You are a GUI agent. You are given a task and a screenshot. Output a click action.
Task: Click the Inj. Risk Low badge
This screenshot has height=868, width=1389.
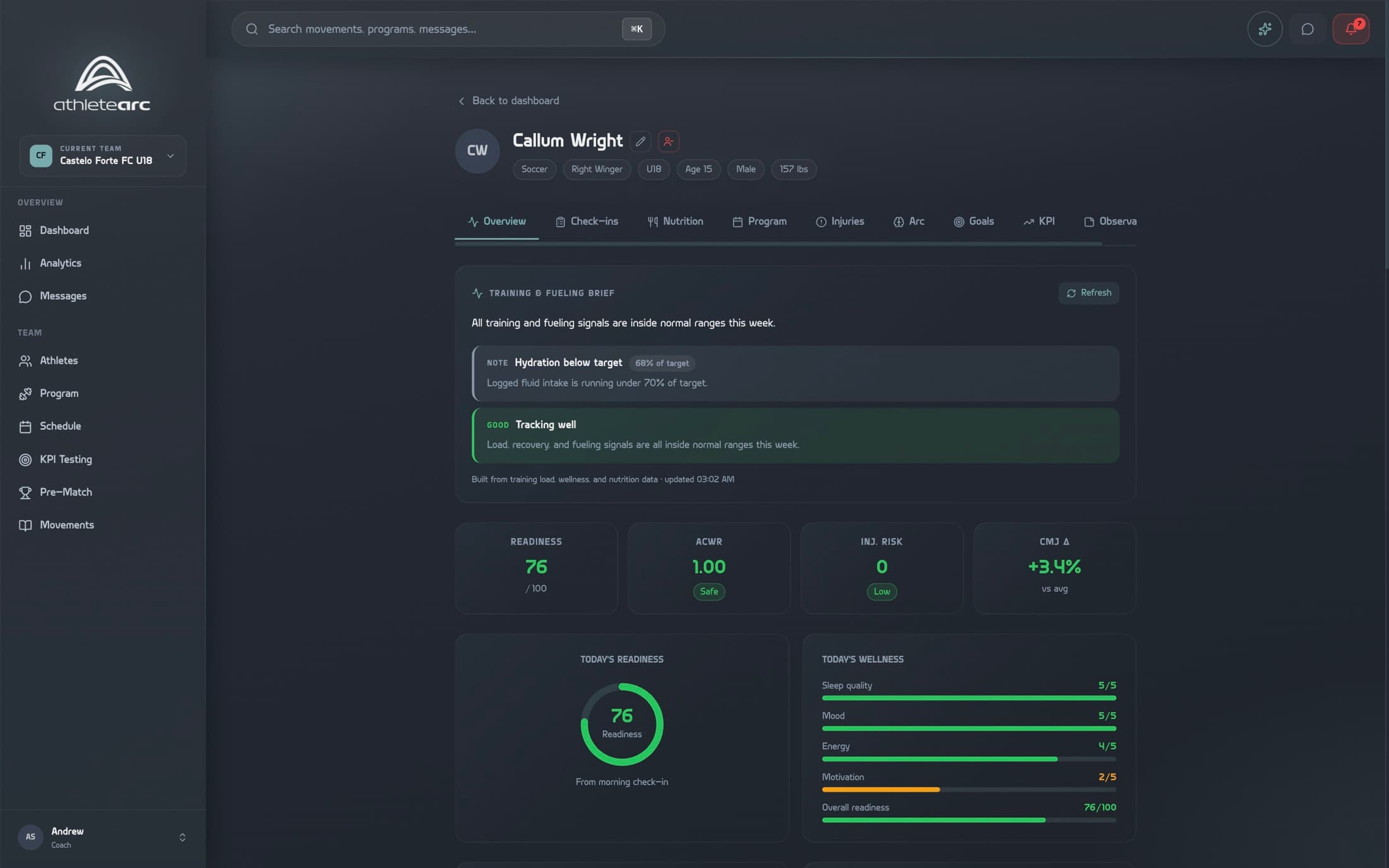(x=881, y=592)
